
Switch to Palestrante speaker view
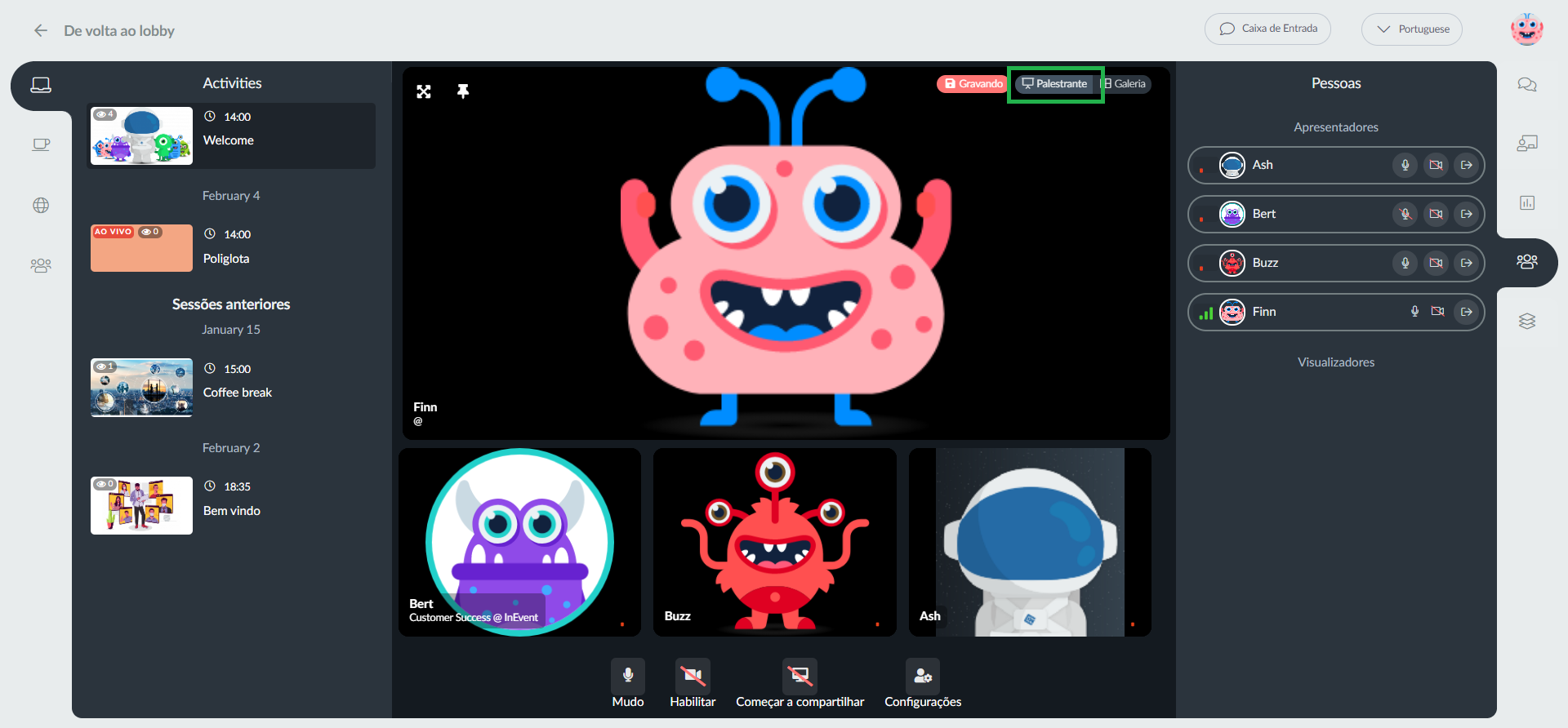[1055, 84]
